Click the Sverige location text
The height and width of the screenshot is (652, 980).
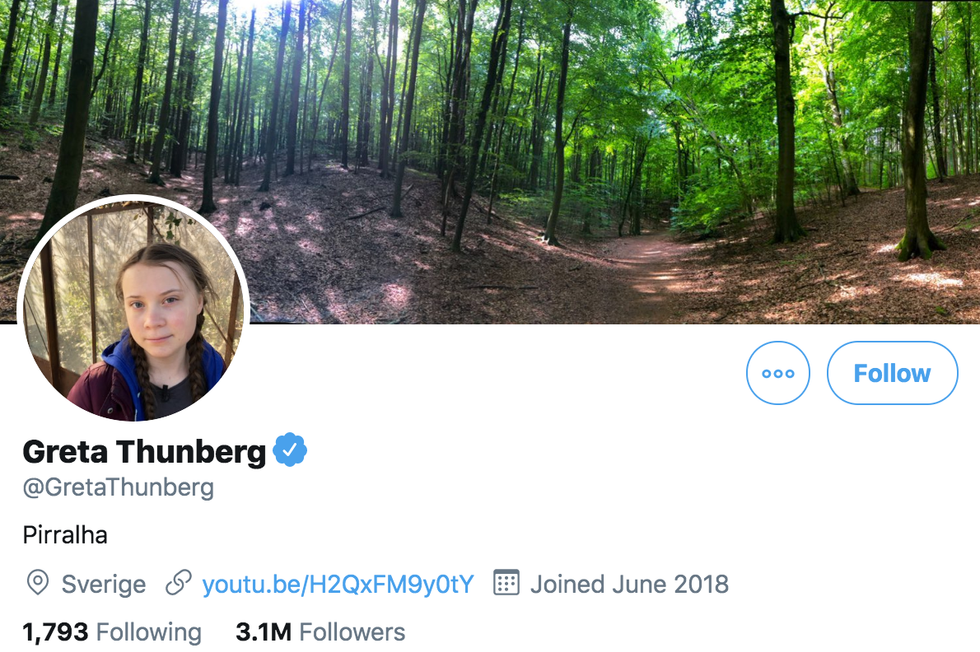tap(104, 584)
